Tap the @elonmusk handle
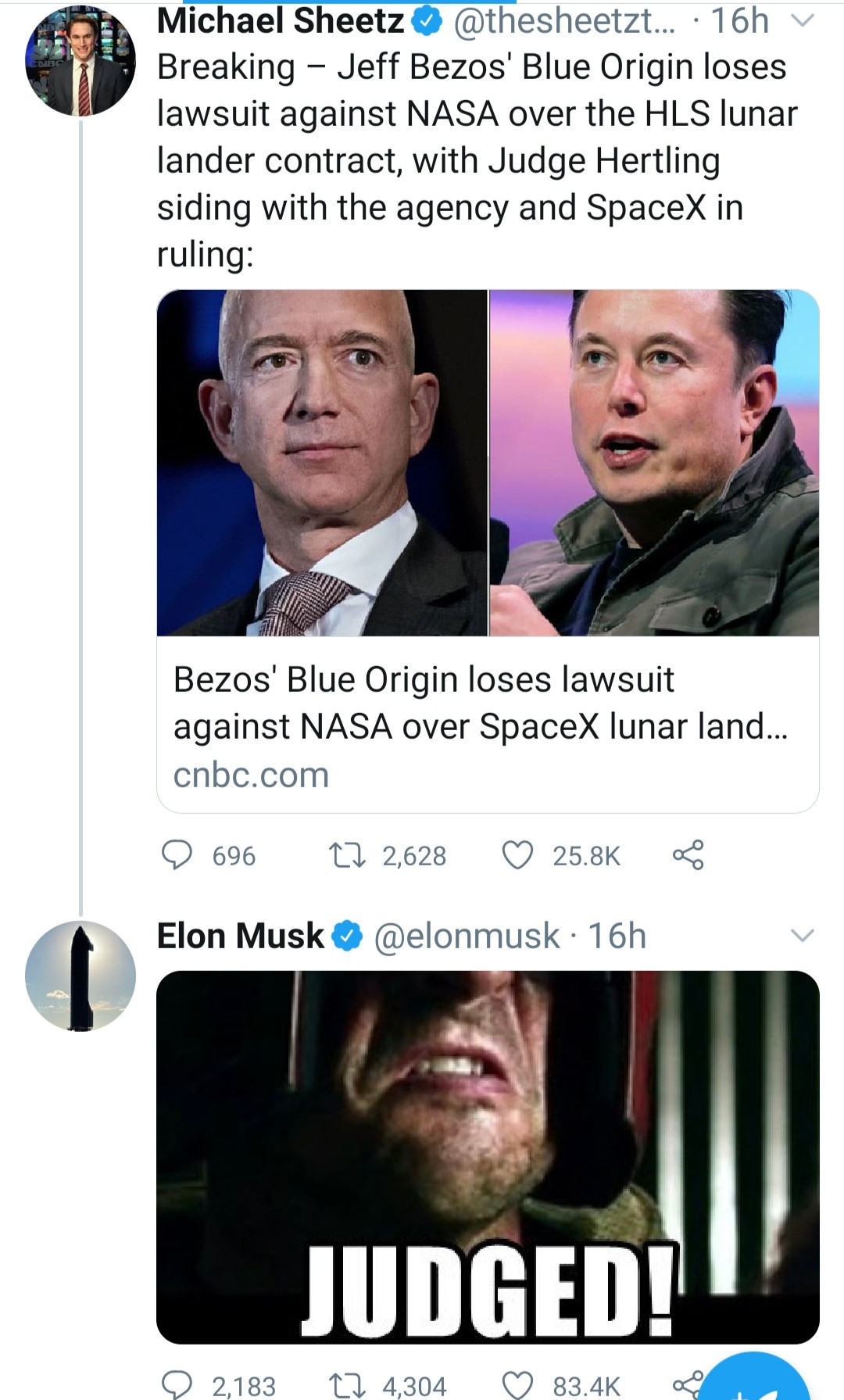Image resolution: width=844 pixels, height=1400 pixels. pyautogui.click(x=467, y=936)
